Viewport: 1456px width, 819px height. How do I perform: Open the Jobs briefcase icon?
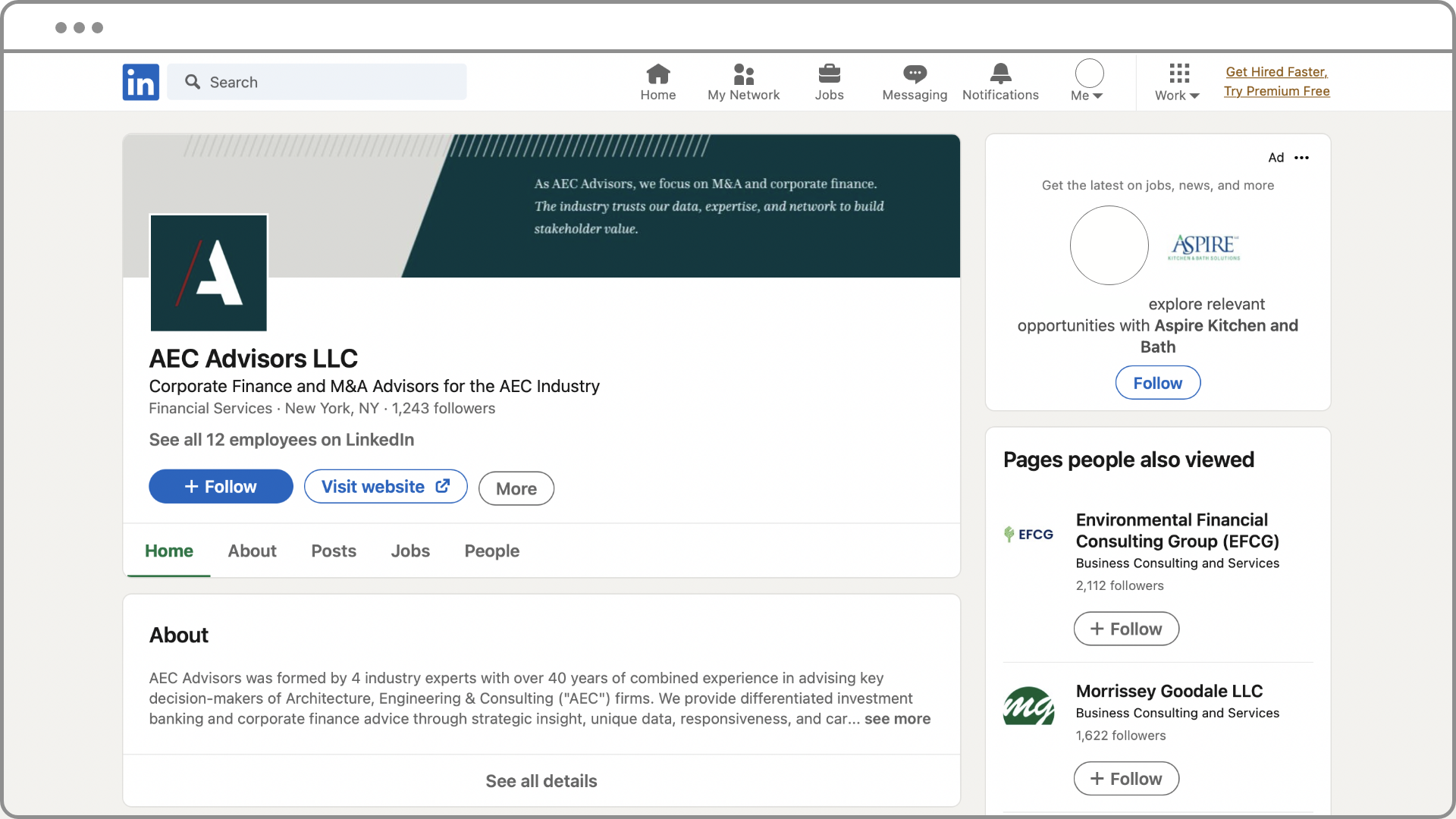[x=829, y=74]
